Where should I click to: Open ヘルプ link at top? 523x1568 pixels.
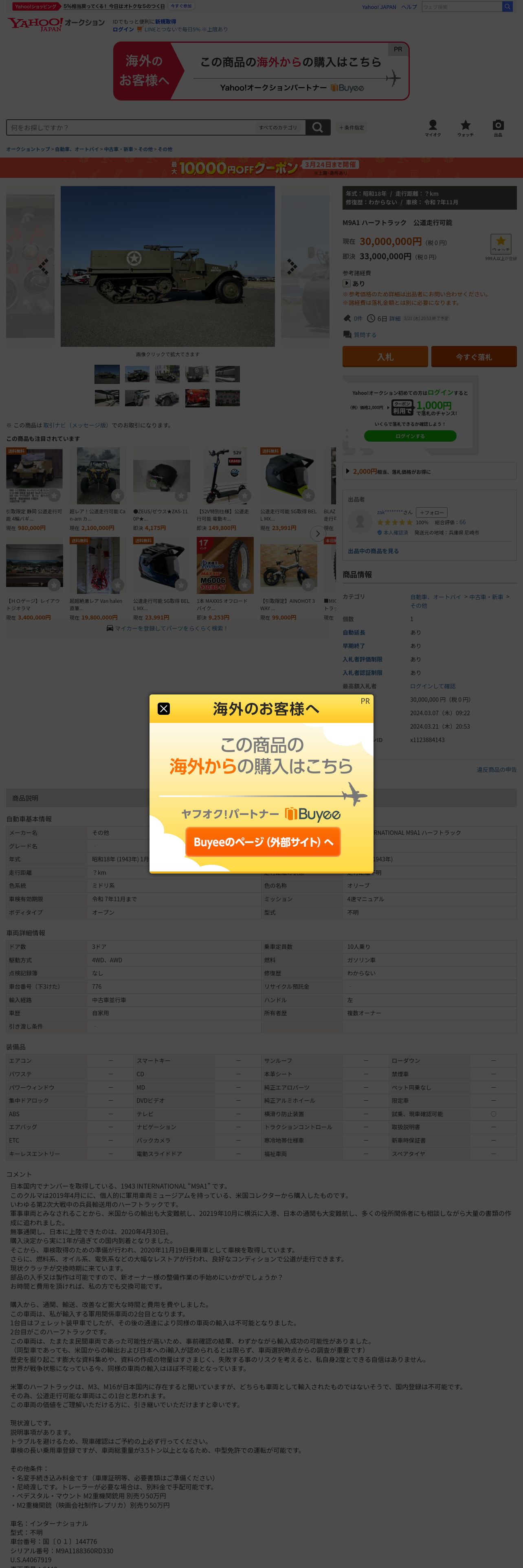click(x=409, y=7)
